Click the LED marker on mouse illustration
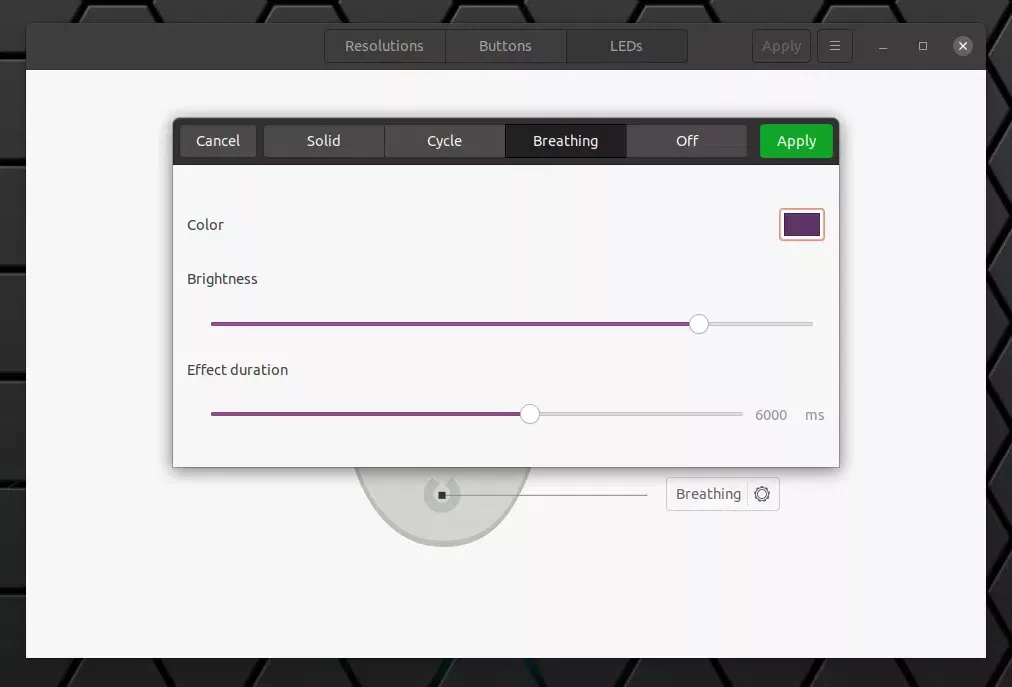 [442, 495]
